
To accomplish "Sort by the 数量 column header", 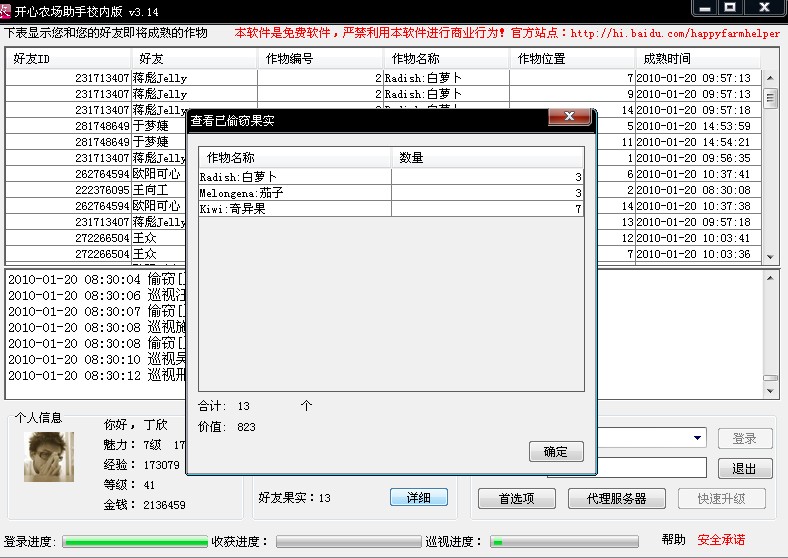I will pyautogui.click(x=486, y=158).
